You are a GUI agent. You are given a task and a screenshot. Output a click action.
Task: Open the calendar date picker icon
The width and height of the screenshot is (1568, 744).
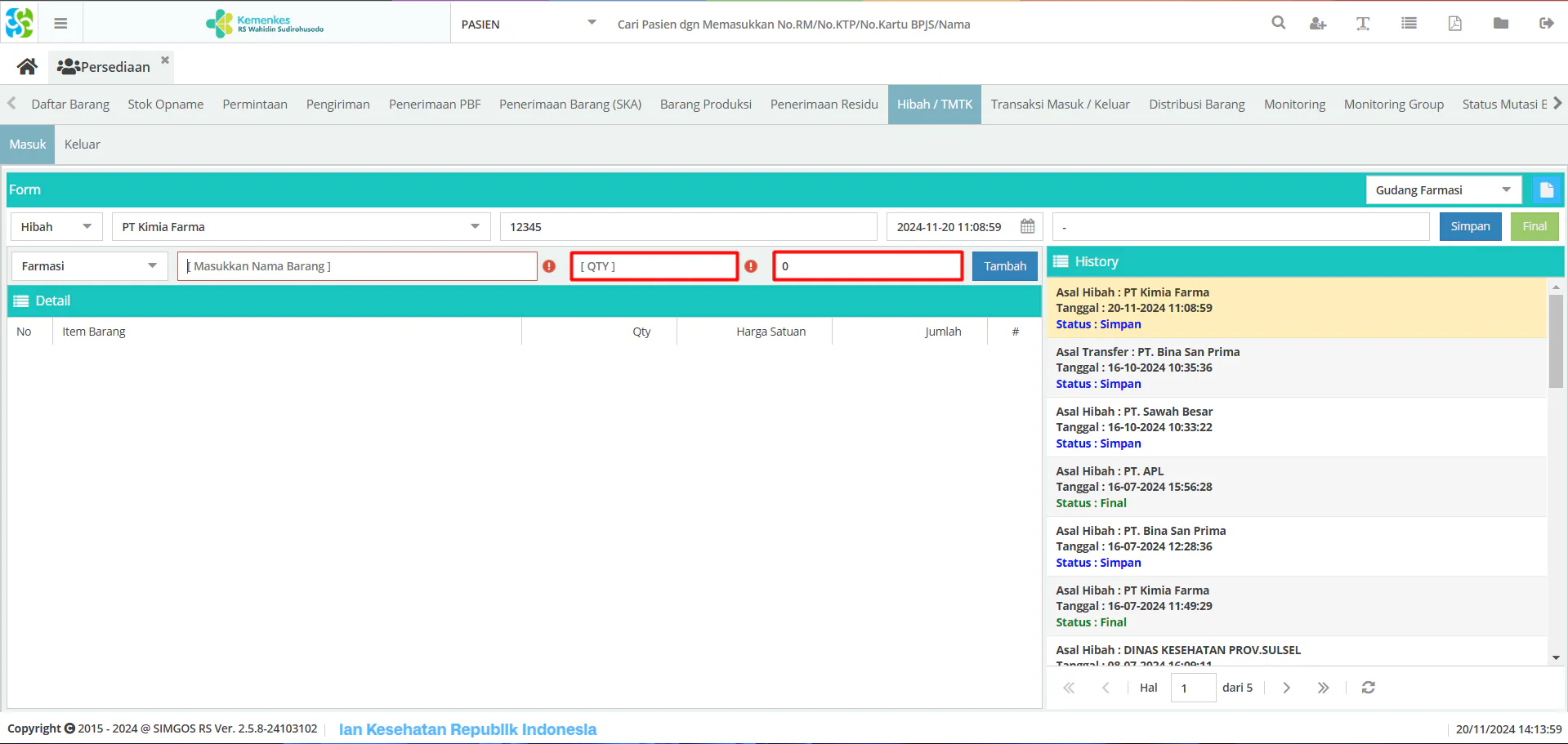(x=1027, y=226)
